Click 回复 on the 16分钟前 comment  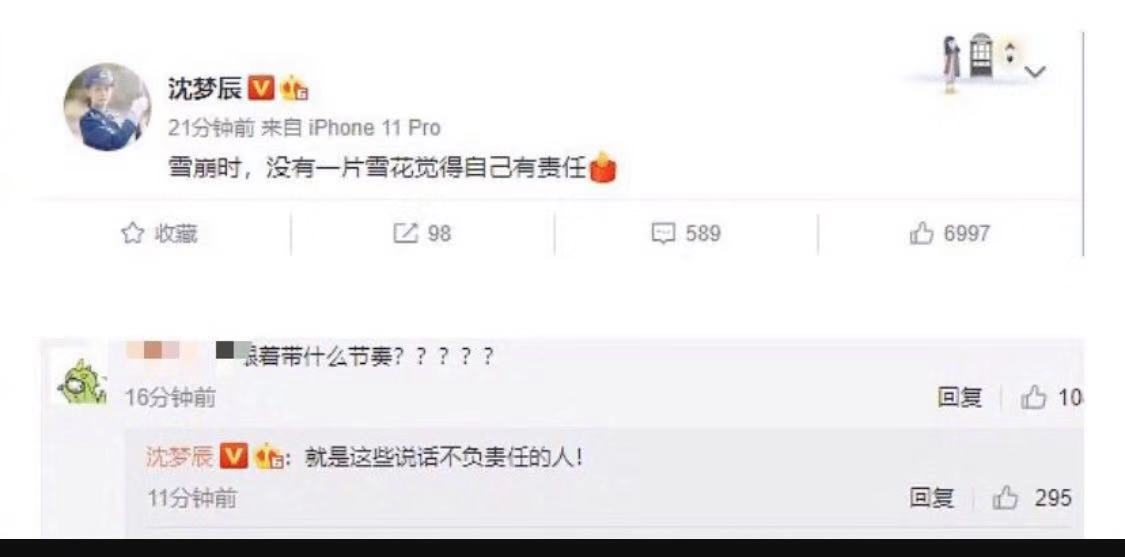tap(959, 398)
